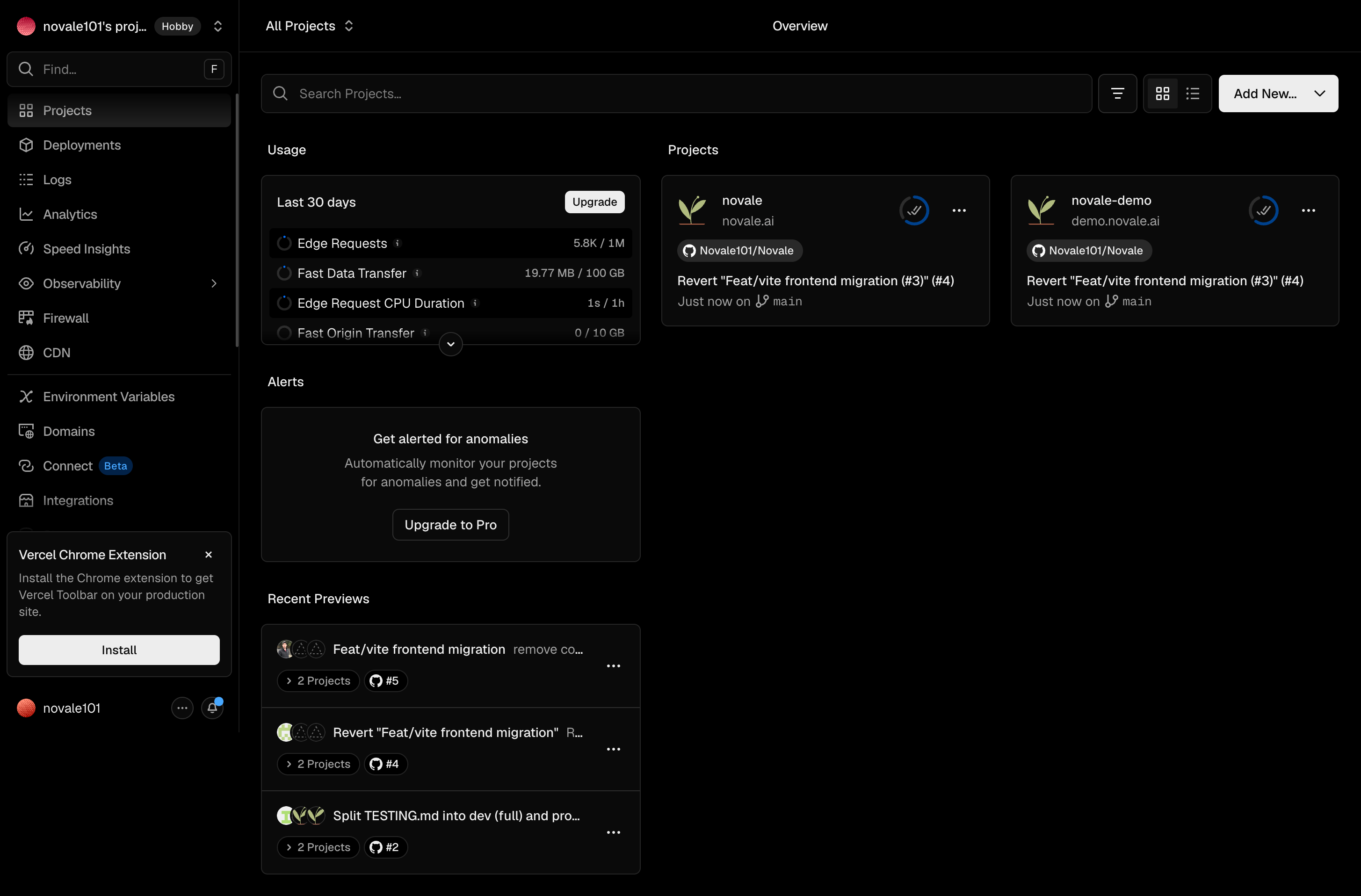Open Projects in the sidebar
Viewport: 1361px width, 896px height.
click(x=119, y=110)
